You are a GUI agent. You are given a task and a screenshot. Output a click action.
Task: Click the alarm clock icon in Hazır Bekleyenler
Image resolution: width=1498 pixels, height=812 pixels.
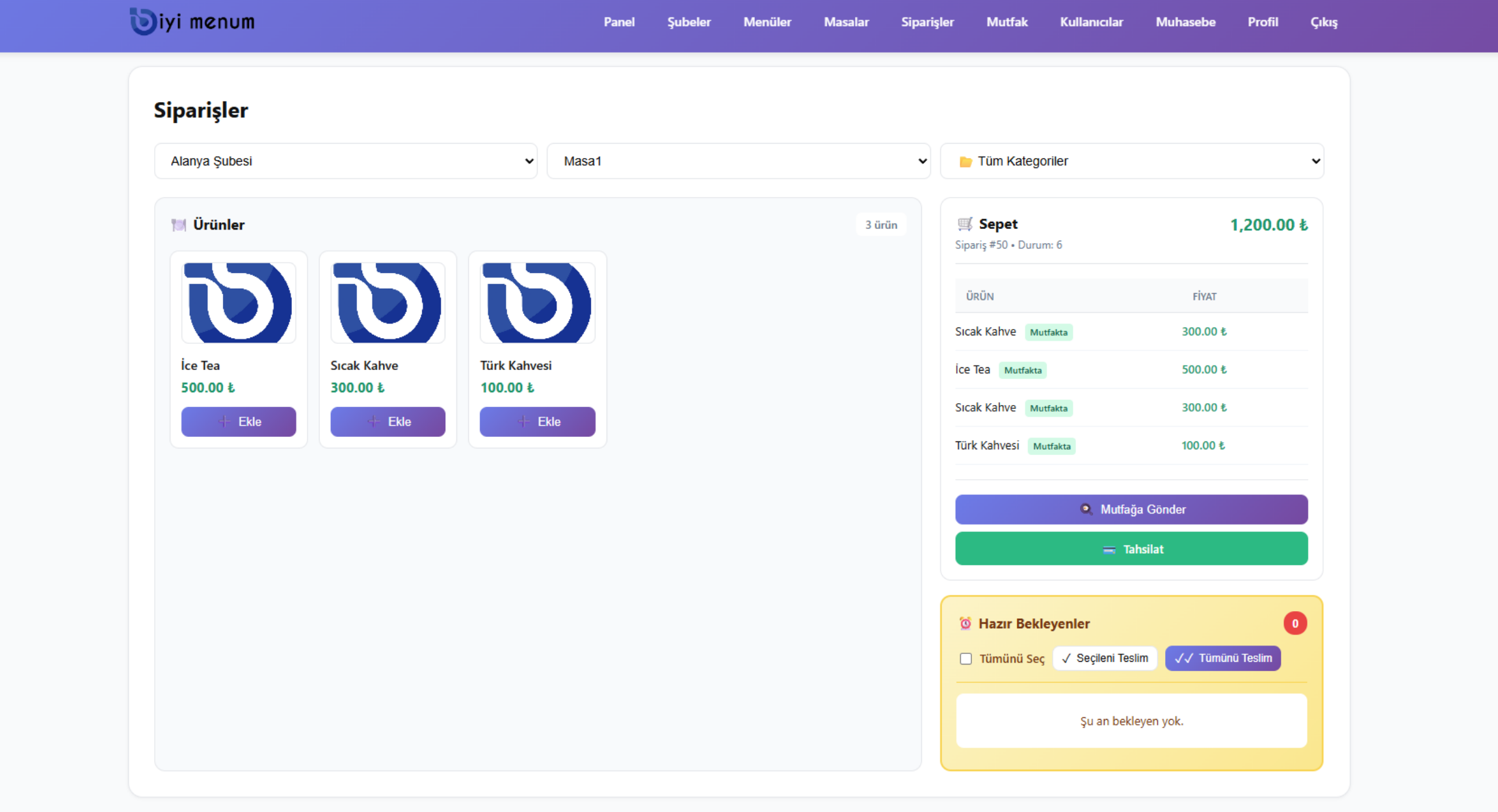965,623
